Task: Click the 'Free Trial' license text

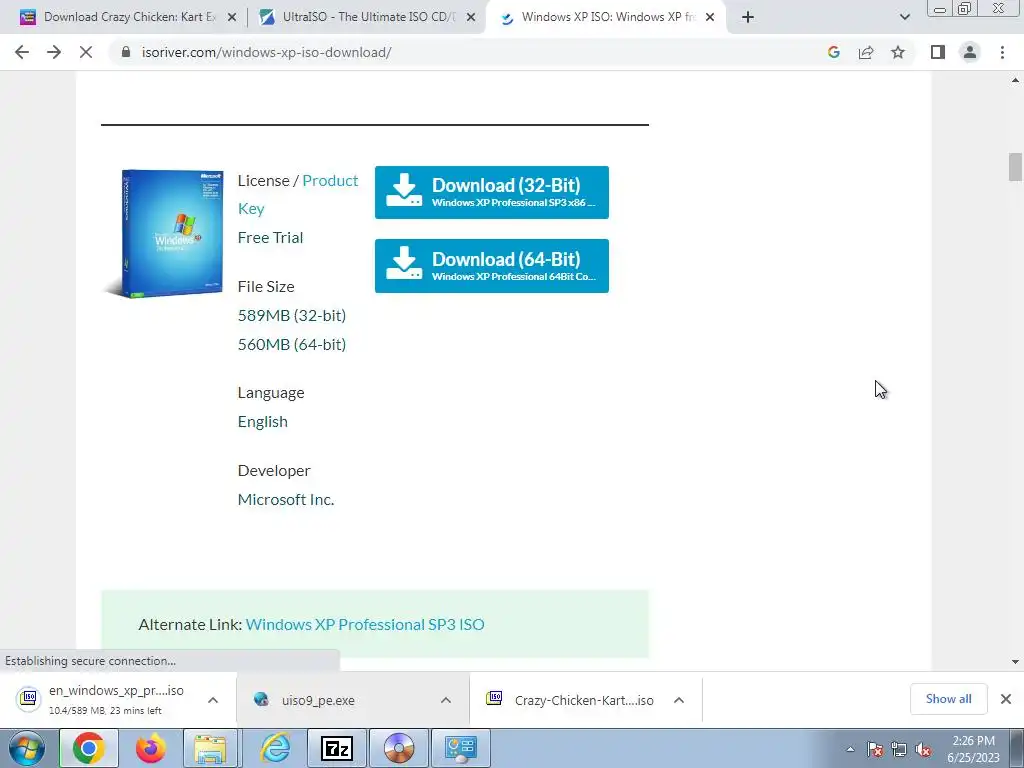Action: coord(270,238)
